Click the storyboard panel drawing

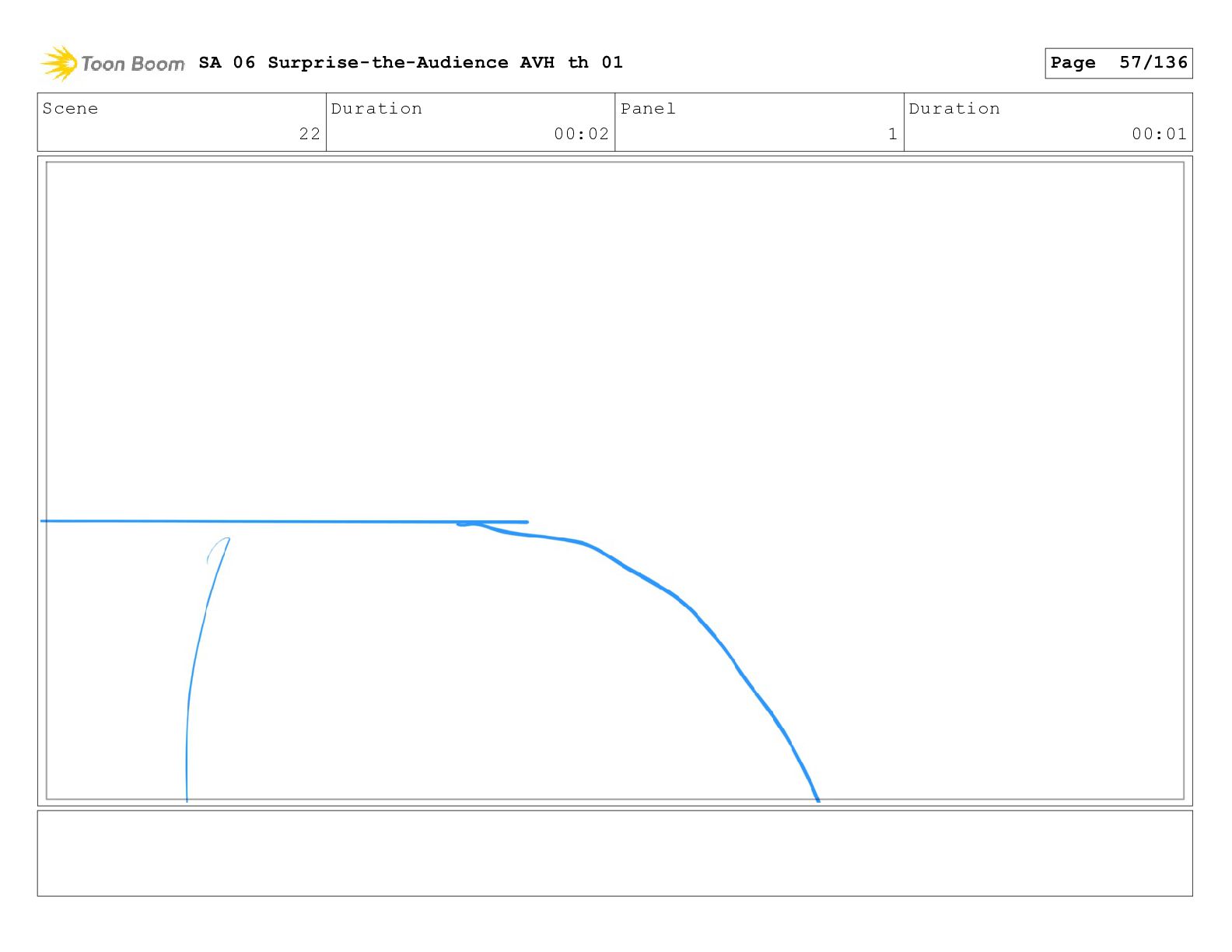615,481
